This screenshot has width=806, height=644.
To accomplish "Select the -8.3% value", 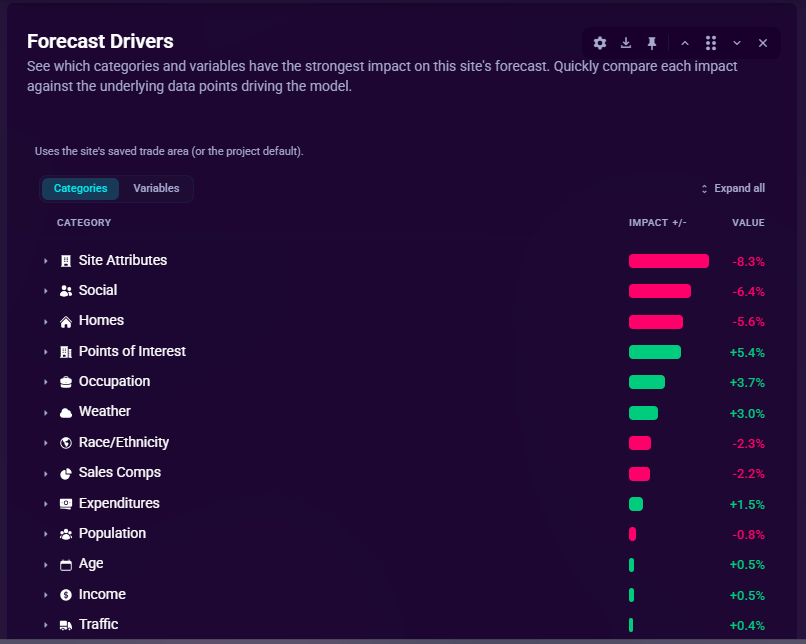I will (748, 262).
